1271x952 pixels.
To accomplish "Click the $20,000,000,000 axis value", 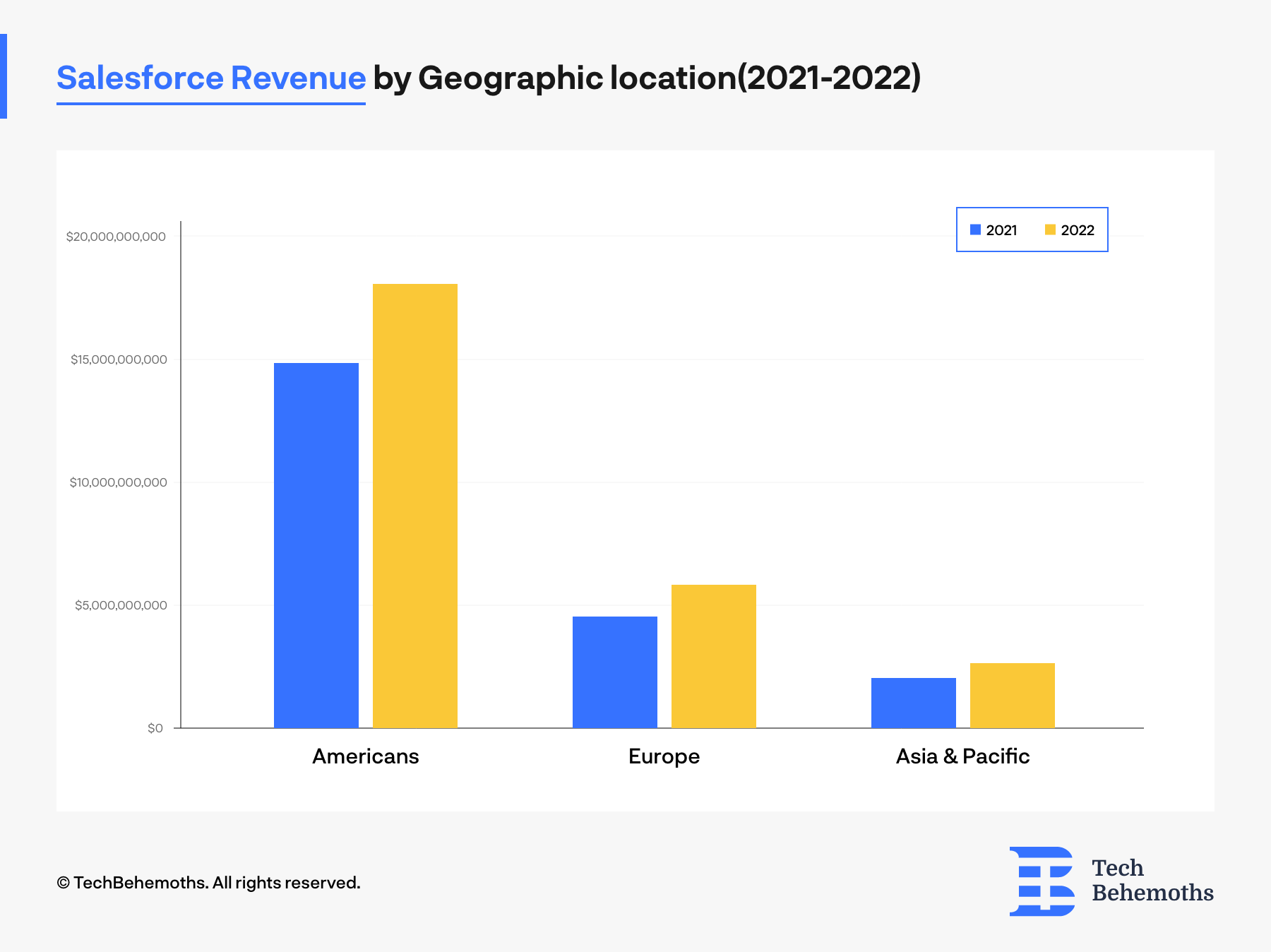I will pos(116,237).
